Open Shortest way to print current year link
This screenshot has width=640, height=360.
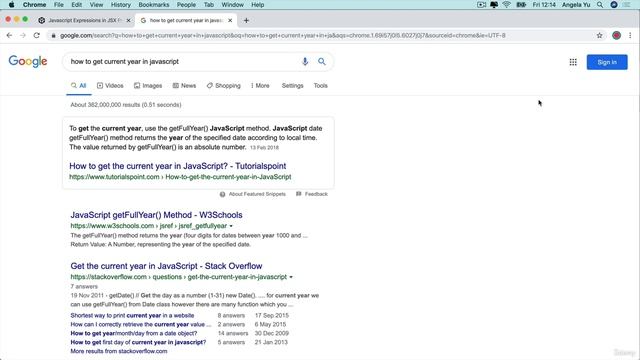point(132,316)
